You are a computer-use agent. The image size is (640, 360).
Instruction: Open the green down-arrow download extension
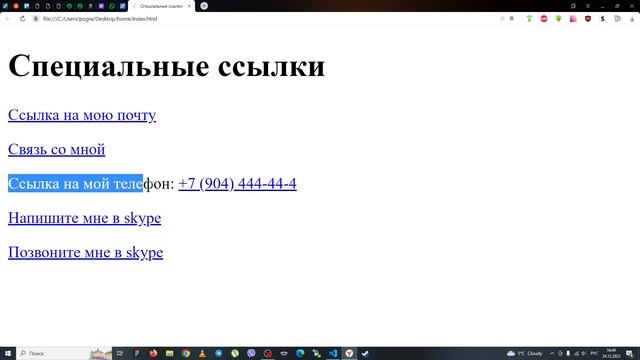coord(558,19)
